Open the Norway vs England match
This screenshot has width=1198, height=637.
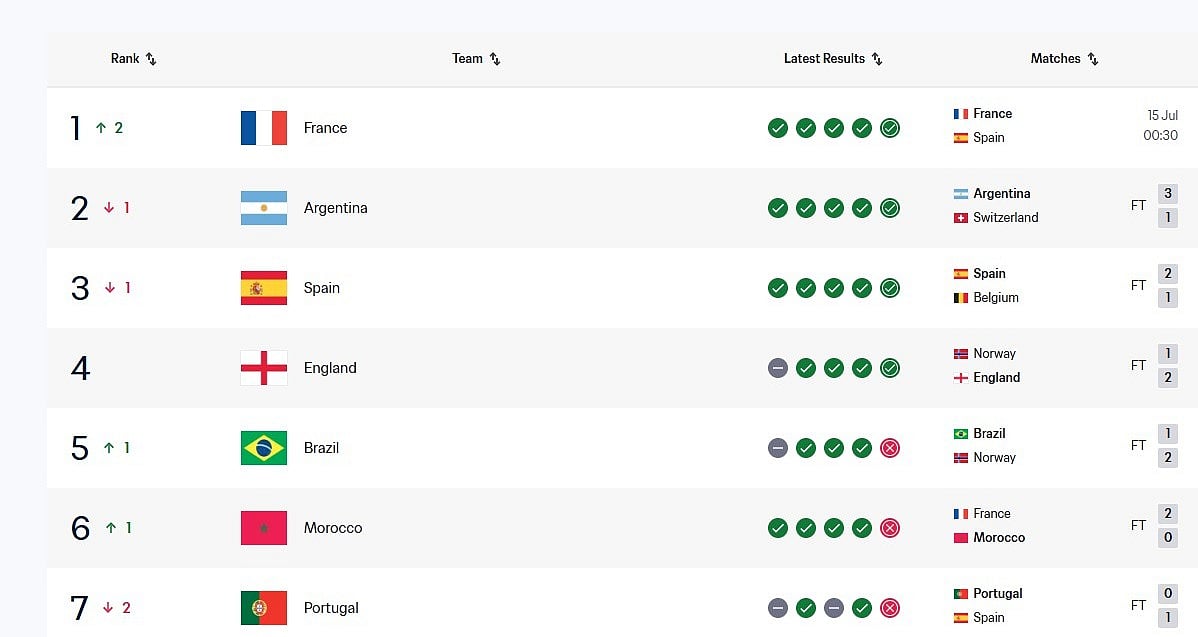pos(1066,365)
